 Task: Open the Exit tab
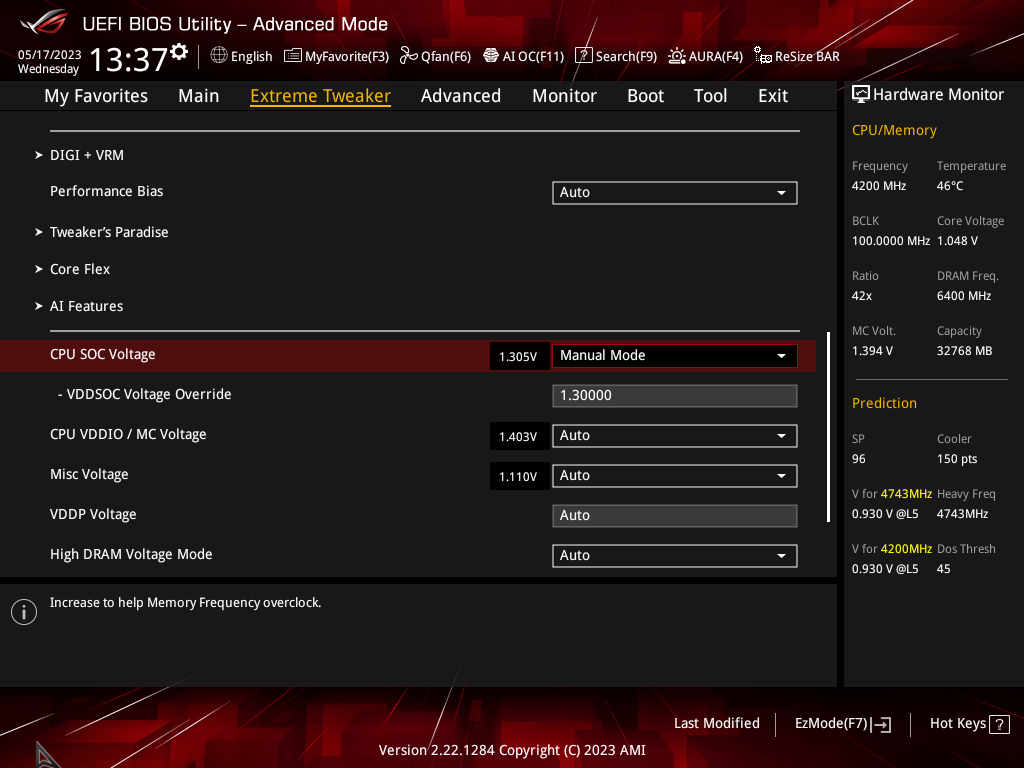pos(773,96)
